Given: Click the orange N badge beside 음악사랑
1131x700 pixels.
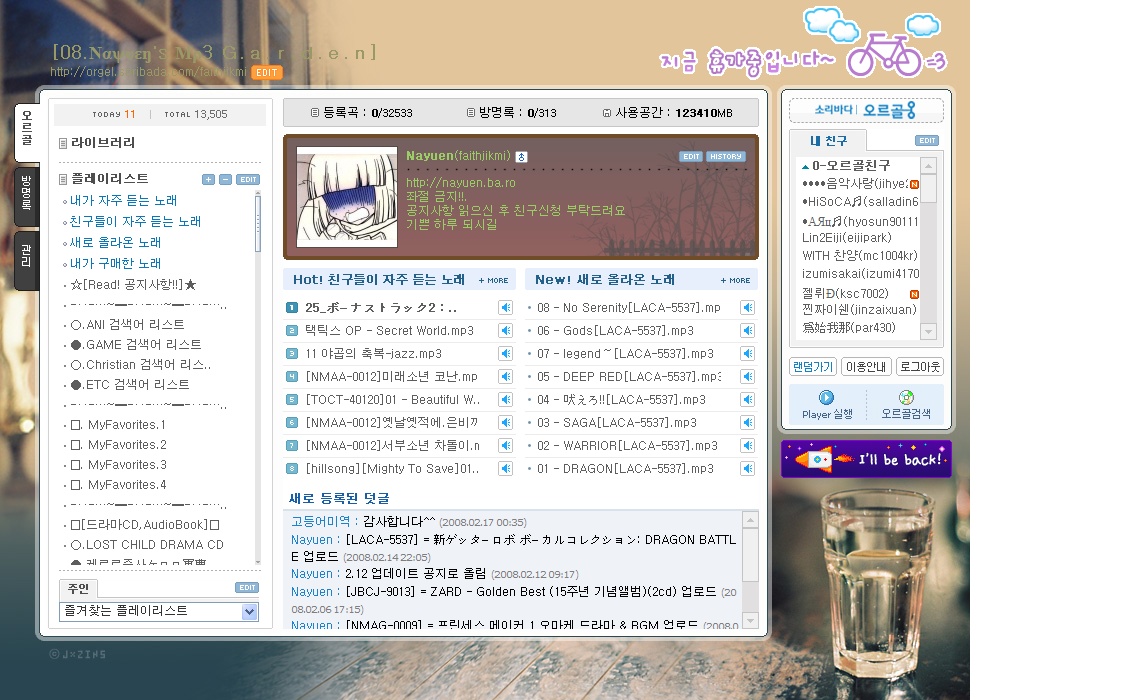Looking at the screenshot, I should point(914,184).
